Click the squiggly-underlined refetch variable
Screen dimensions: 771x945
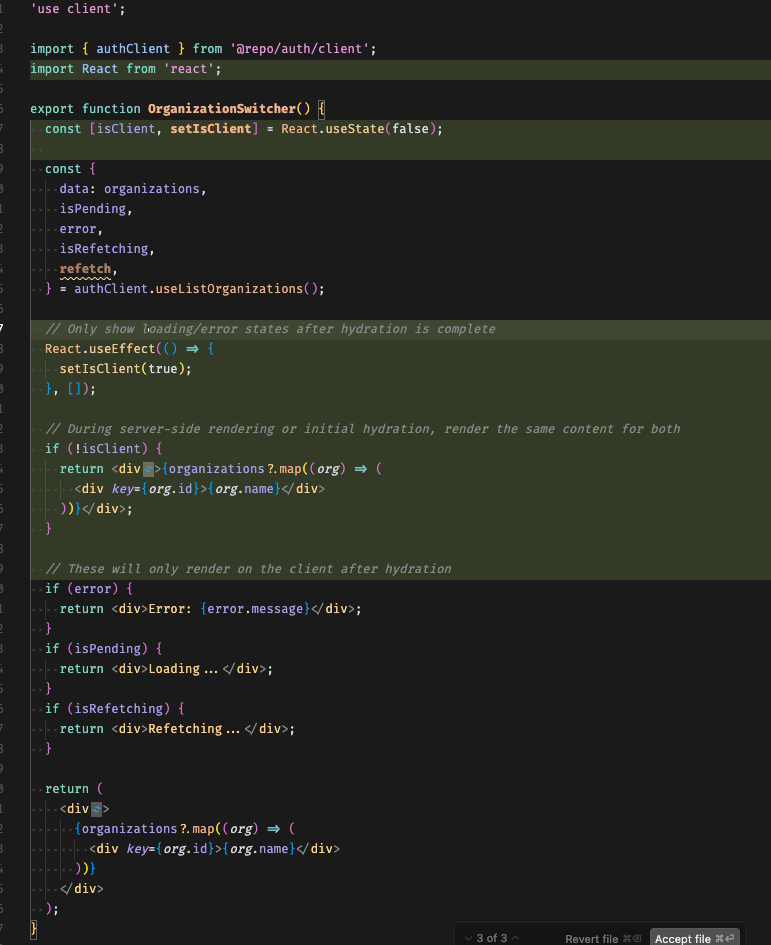(x=86, y=269)
